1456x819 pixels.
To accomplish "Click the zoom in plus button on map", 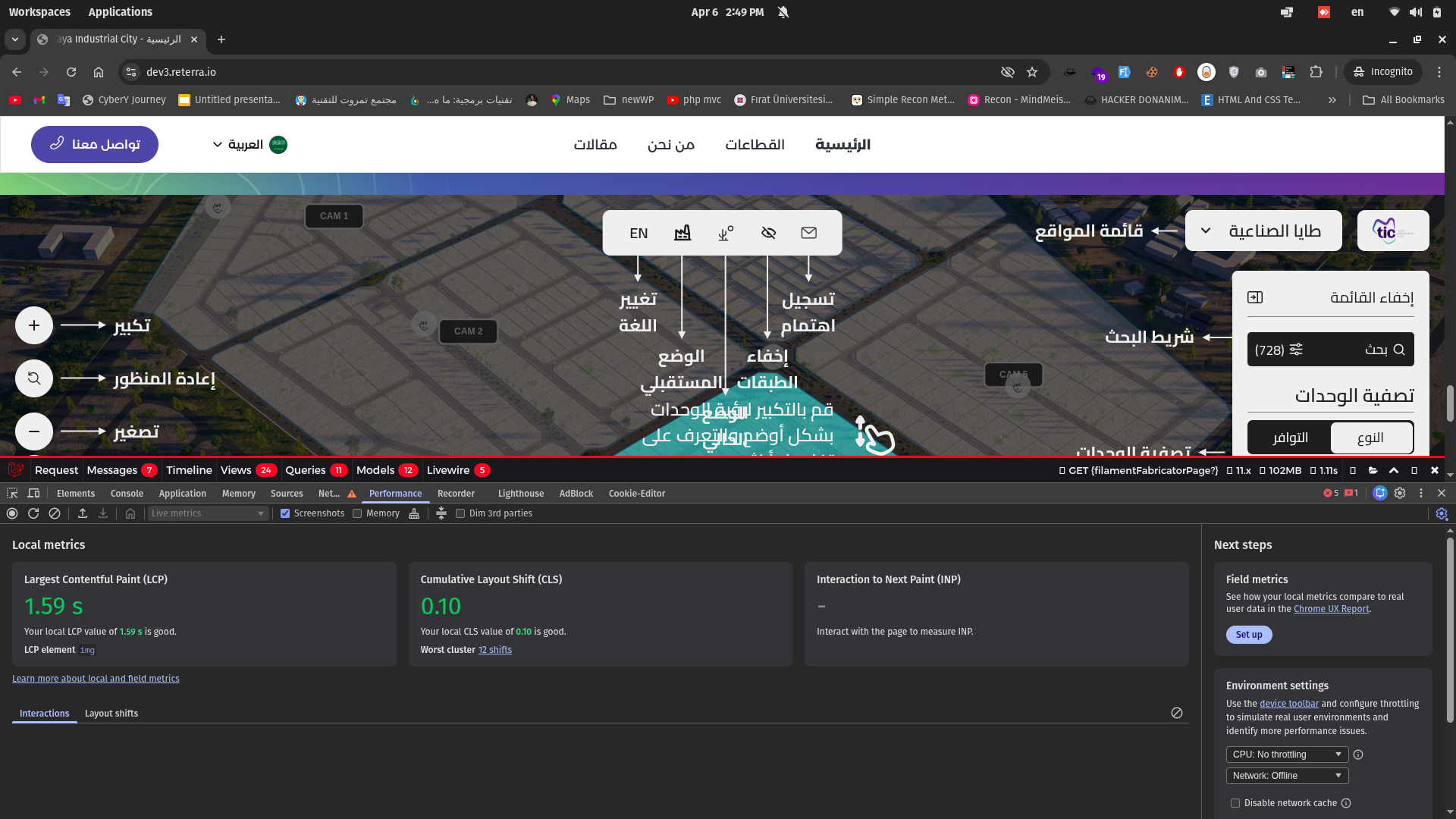I will 34,325.
